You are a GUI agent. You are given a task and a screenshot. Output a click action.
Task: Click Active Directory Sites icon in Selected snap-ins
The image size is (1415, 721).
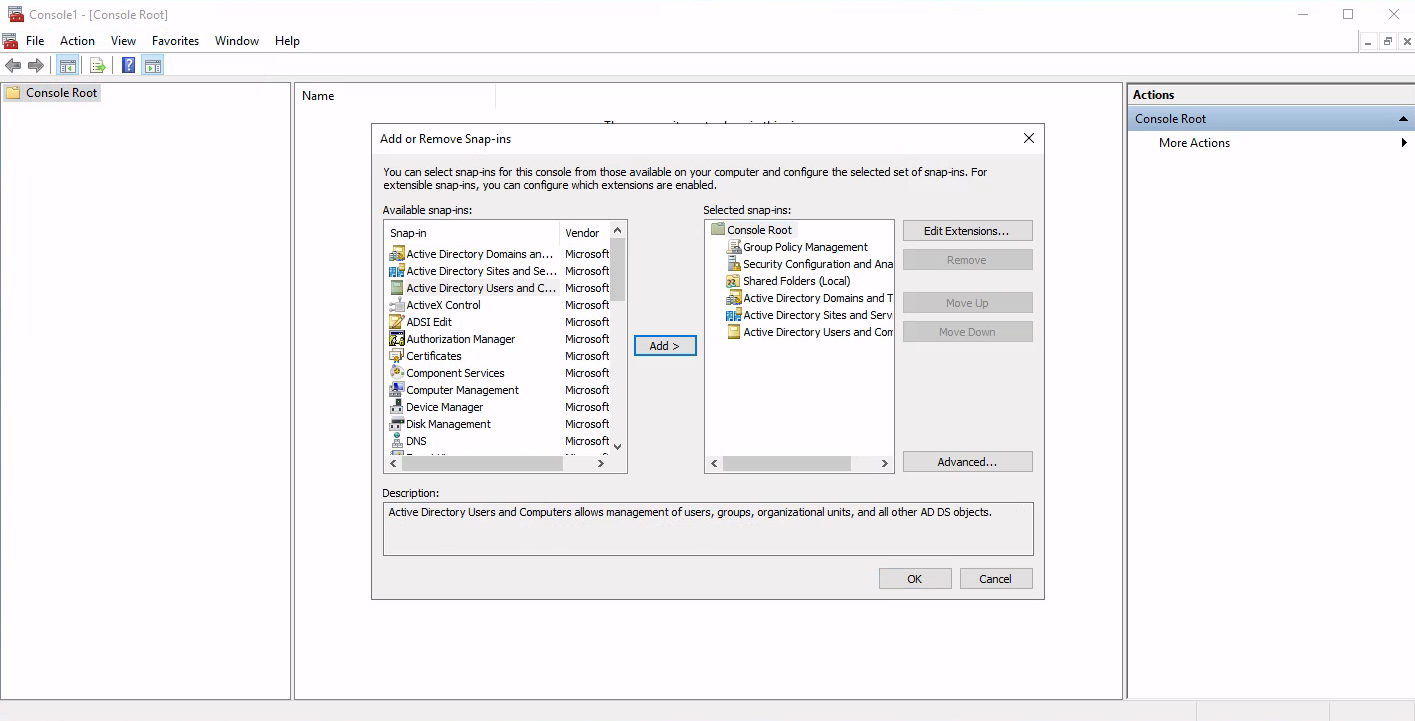click(734, 315)
